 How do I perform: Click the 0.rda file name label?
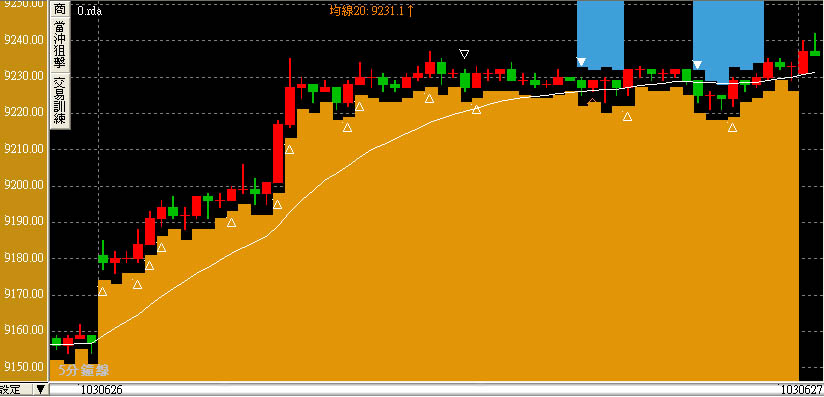point(89,11)
